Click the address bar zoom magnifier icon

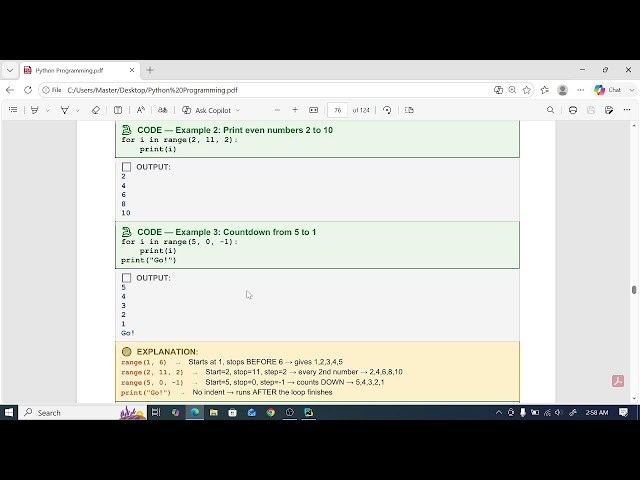(x=512, y=90)
